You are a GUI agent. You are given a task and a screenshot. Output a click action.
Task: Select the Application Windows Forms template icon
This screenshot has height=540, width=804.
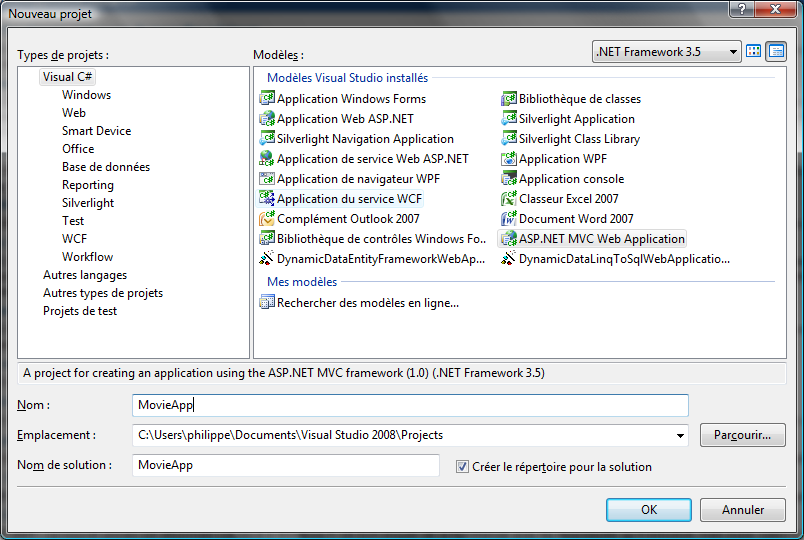tap(267, 99)
